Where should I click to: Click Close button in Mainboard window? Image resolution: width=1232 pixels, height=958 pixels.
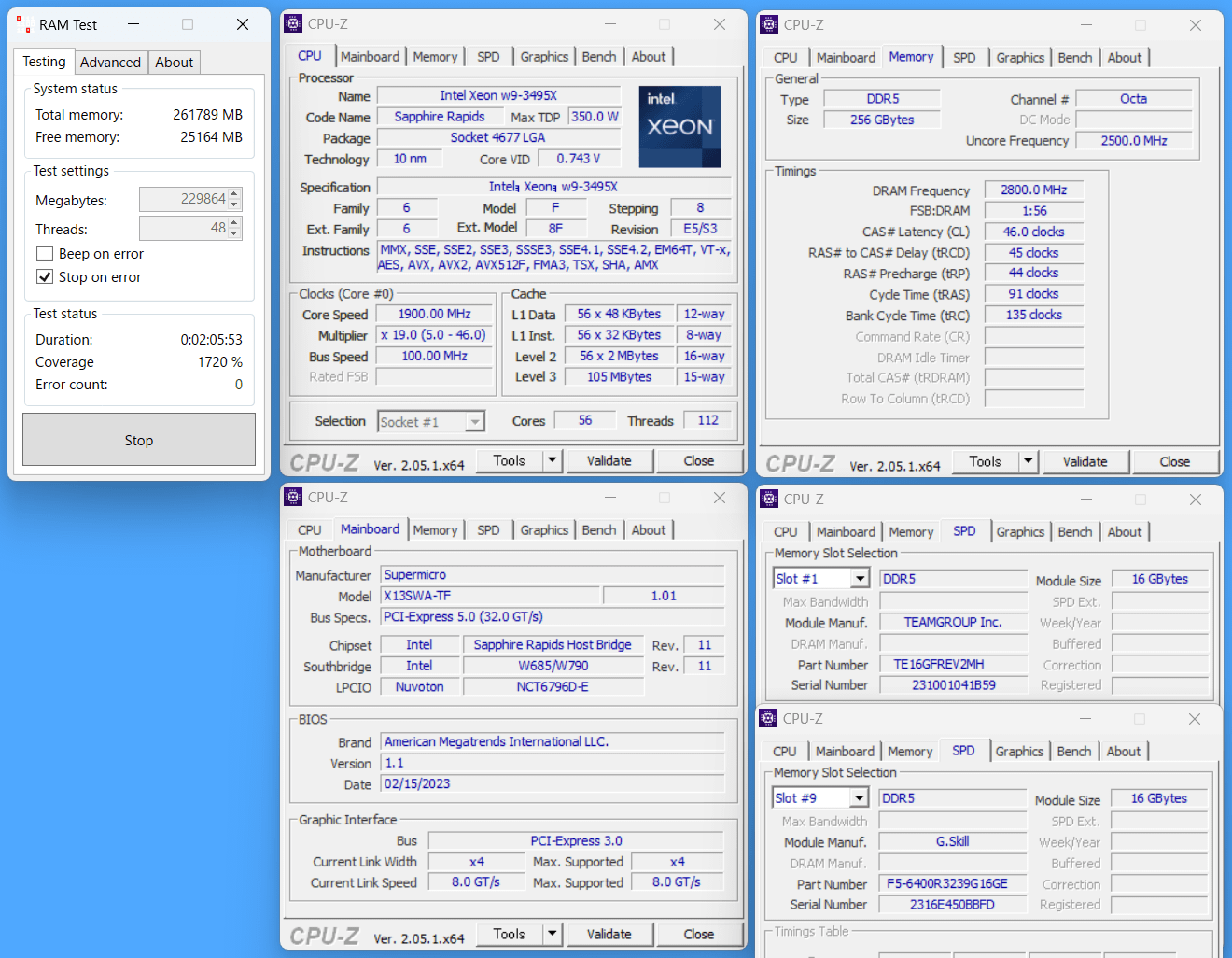click(x=699, y=934)
